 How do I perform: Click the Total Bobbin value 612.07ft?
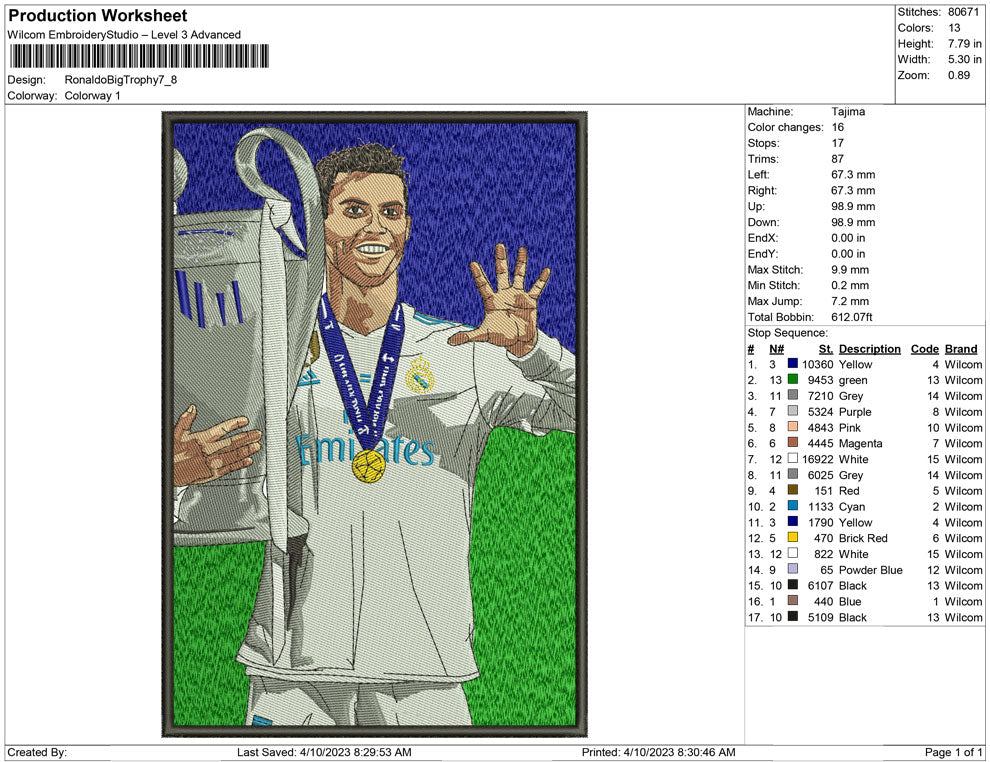tap(852, 317)
